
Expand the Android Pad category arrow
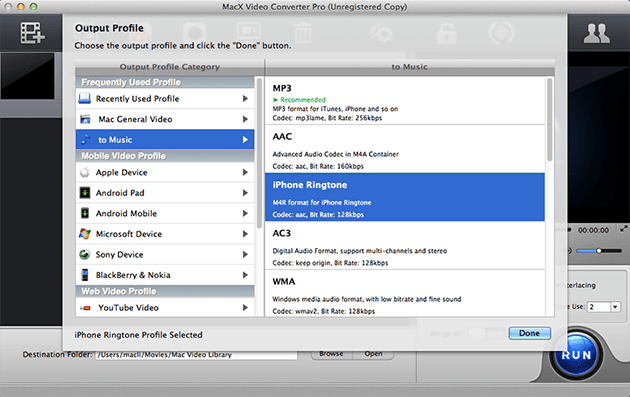[x=245, y=193]
